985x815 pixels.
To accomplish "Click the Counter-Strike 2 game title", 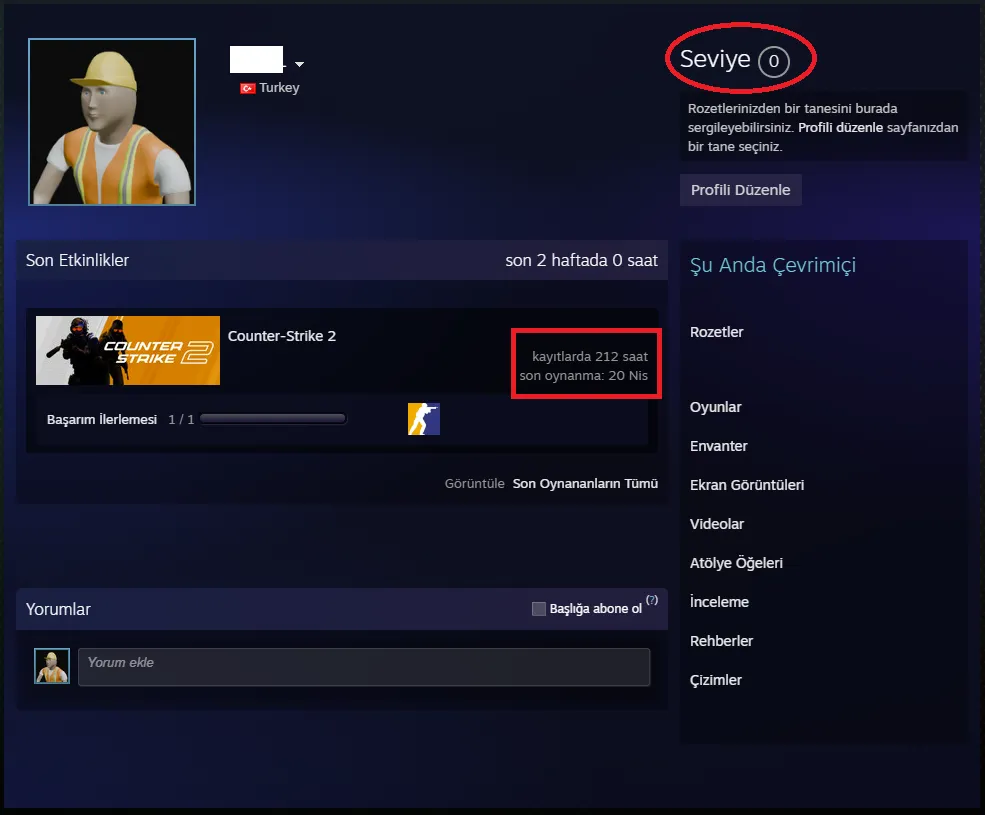I will coord(282,336).
